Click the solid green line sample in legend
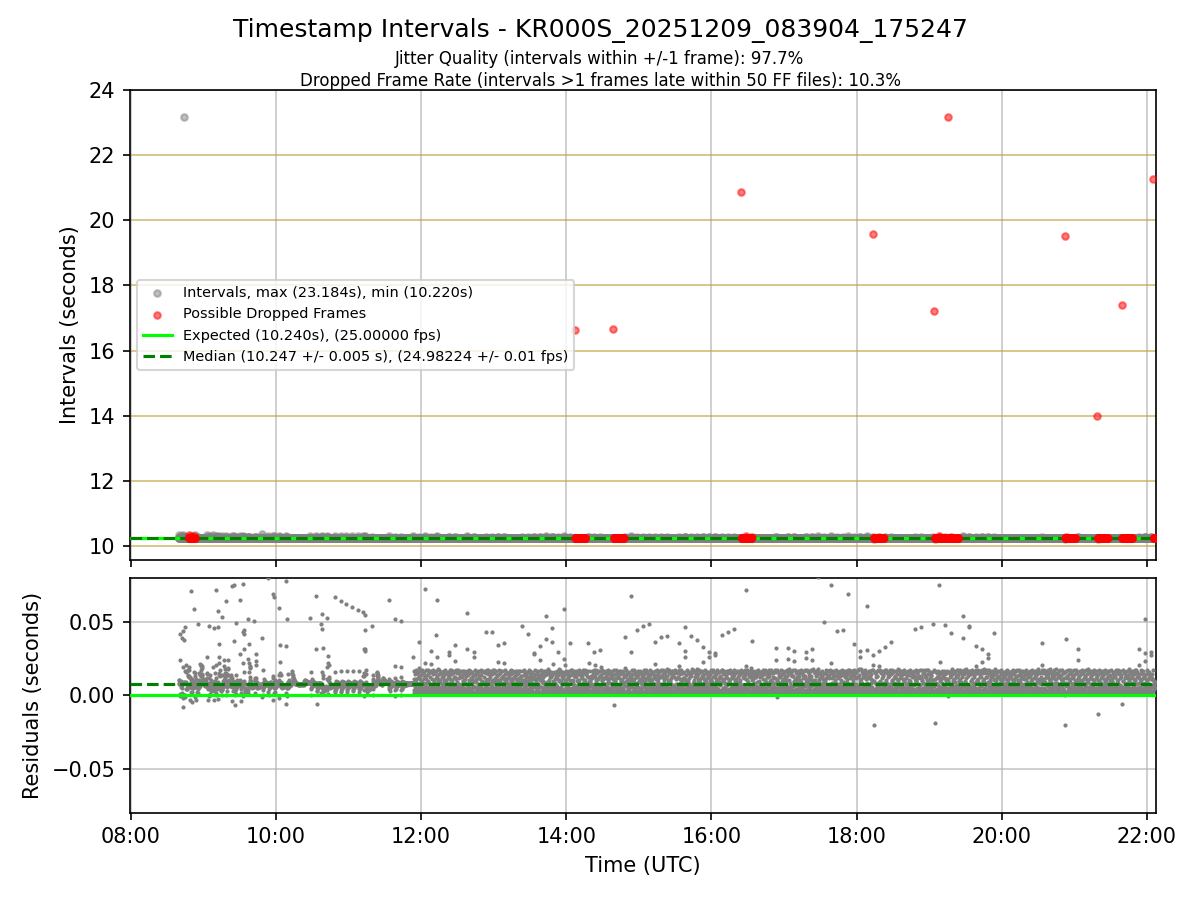Viewport: 1200px width, 900px height. (158, 335)
